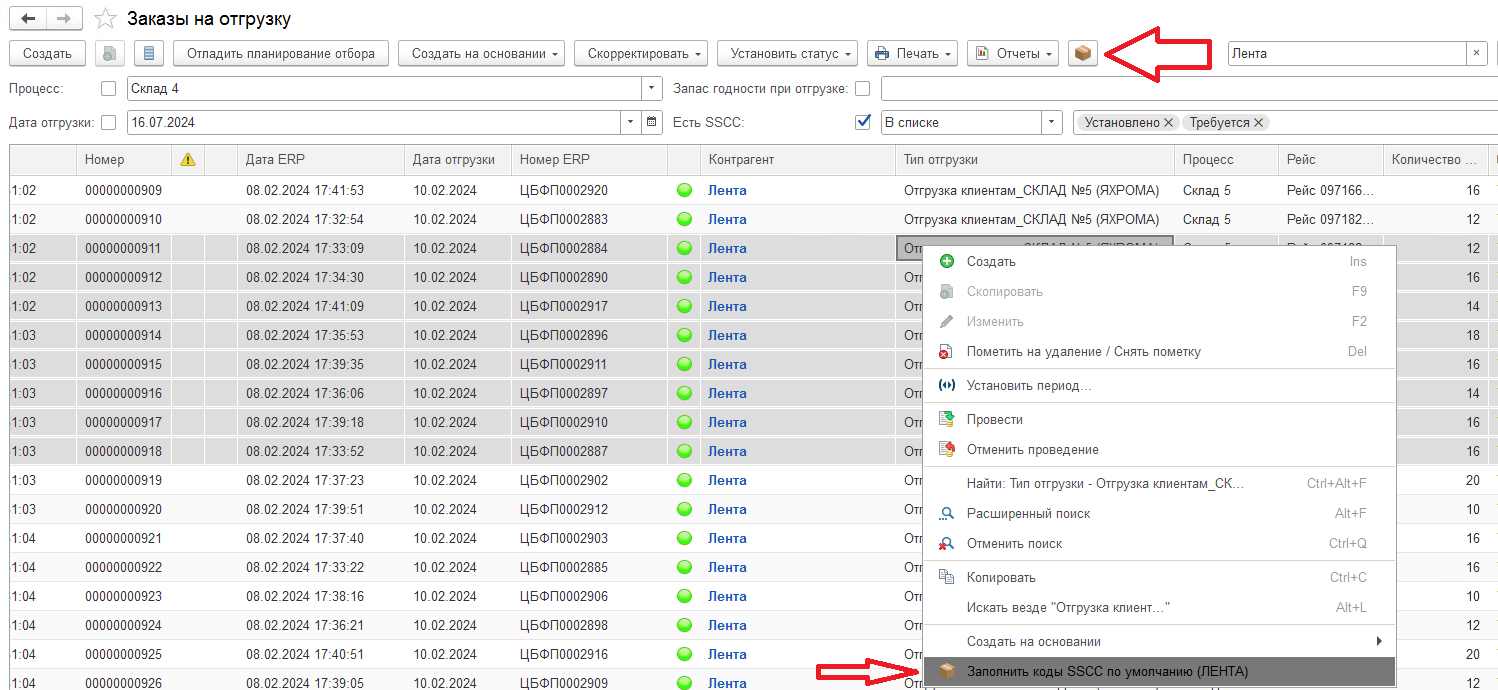Click the warning triangle column header
This screenshot has height=690, width=1498.
[187, 159]
